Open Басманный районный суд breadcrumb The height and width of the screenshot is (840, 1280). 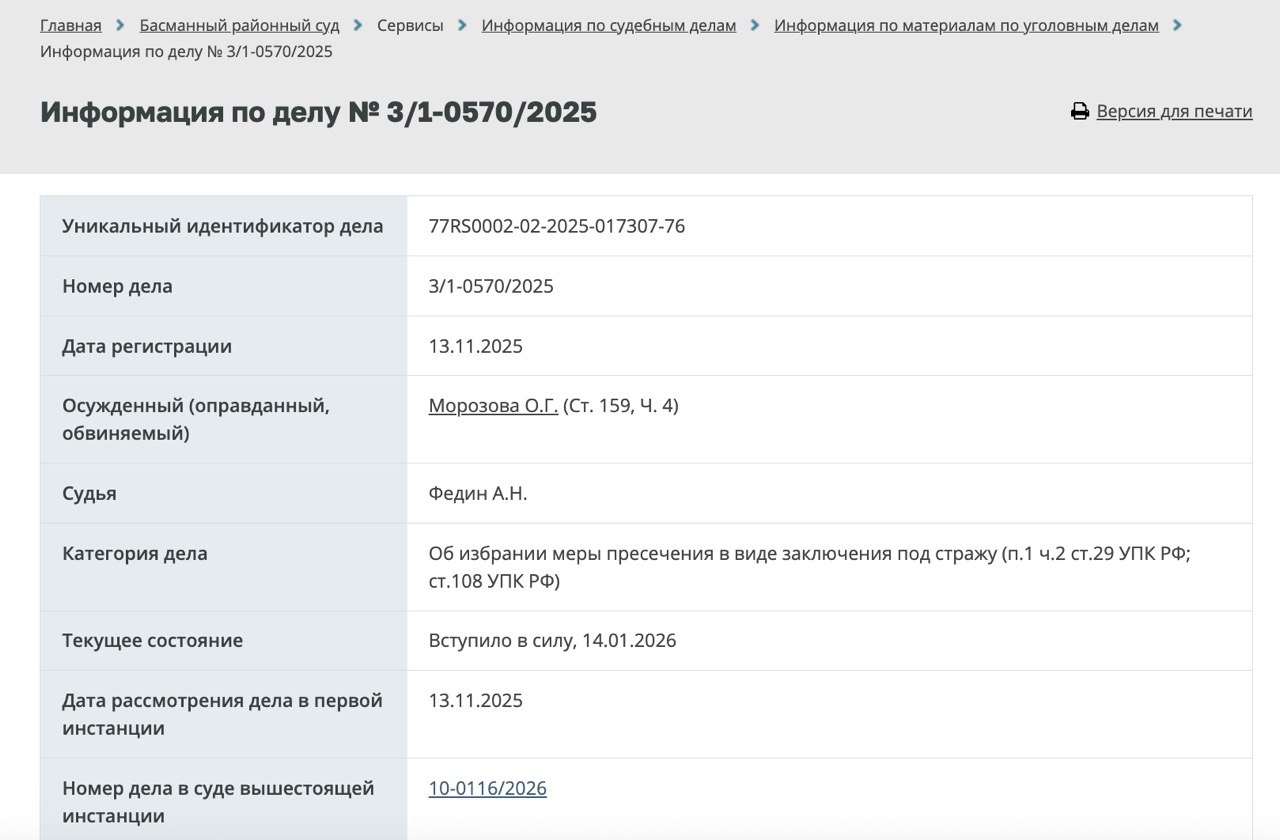(x=239, y=25)
